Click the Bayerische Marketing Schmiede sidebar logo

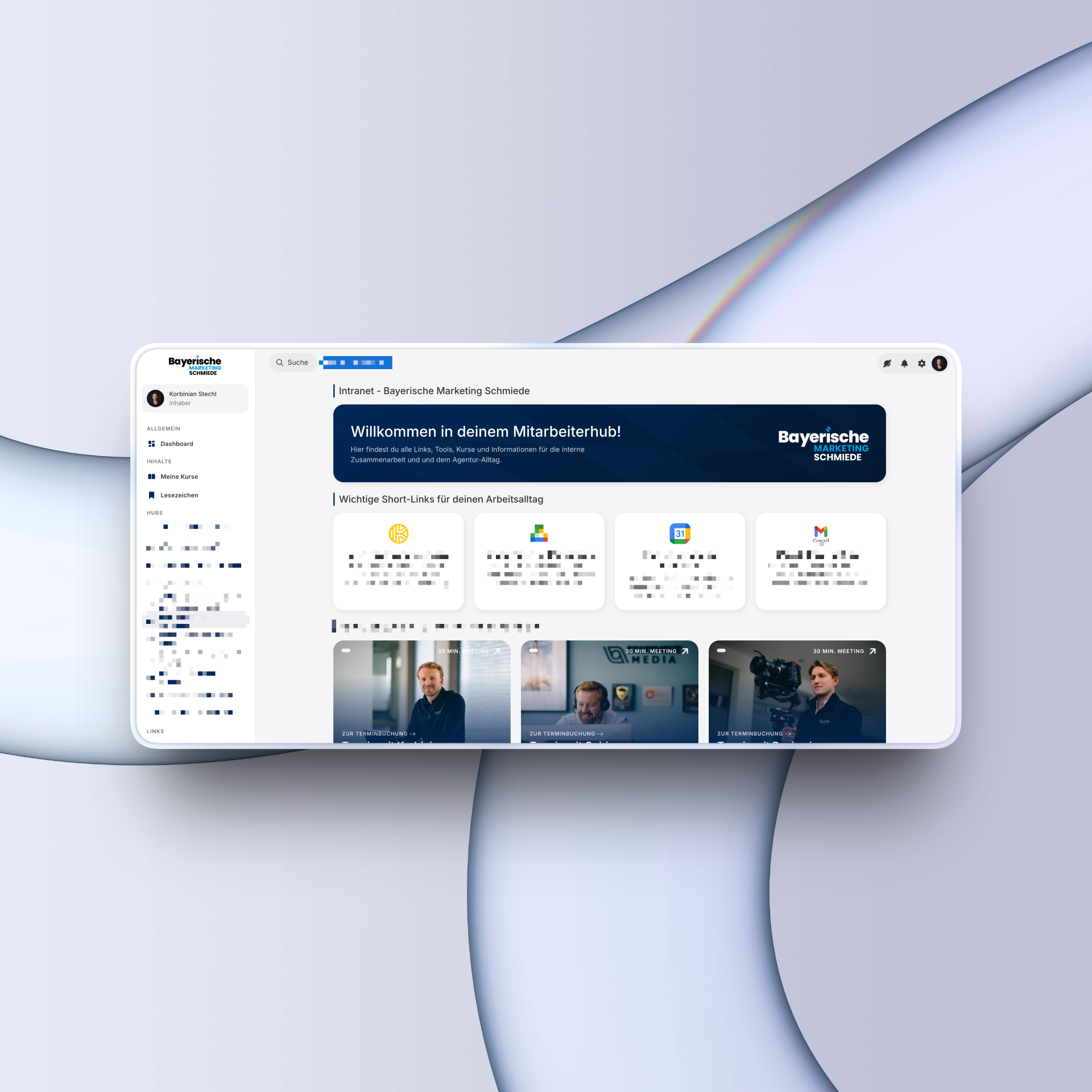coord(195,365)
